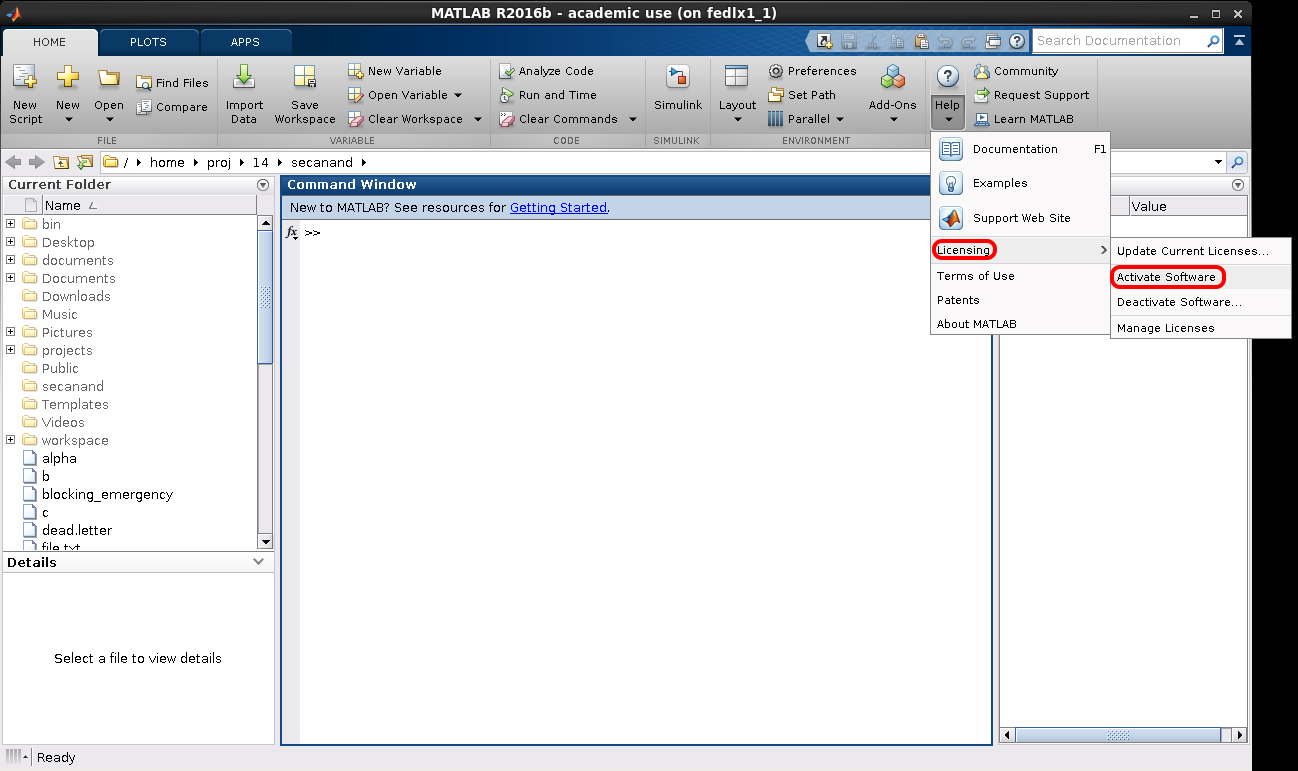This screenshot has height=771, width=1298.
Task: Expand the workspace folder tree node
Action: click(11, 440)
